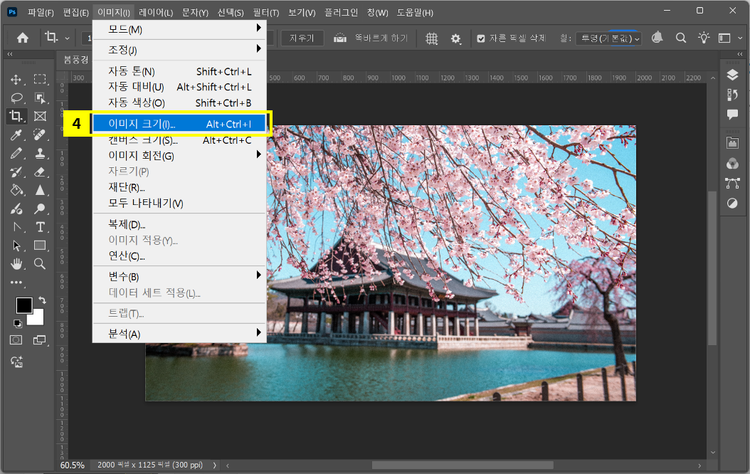Toggle the 자른 픽셀 삭제 checkbox
The width and height of the screenshot is (750, 474).
481,38
